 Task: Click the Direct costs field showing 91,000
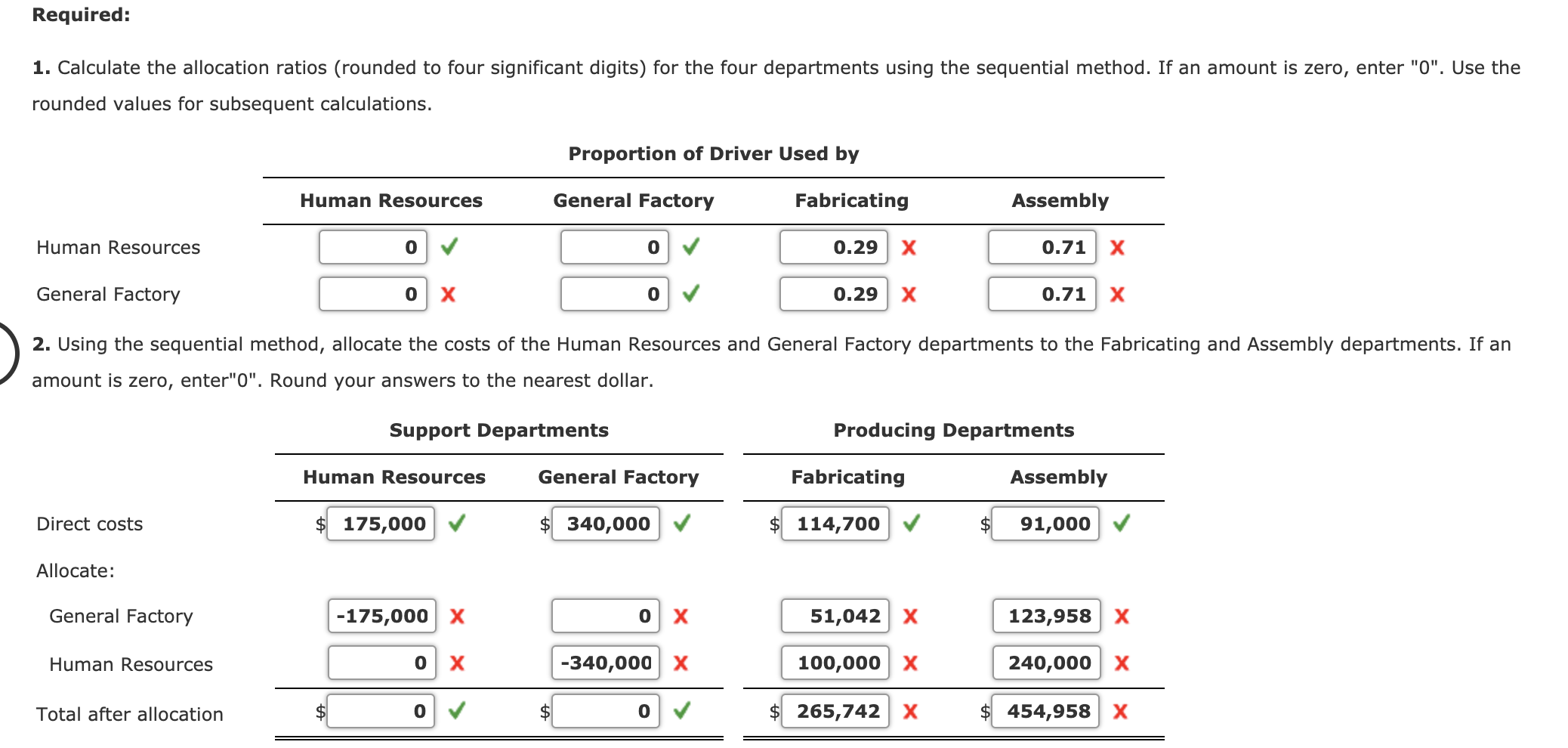pos(1045,523)
